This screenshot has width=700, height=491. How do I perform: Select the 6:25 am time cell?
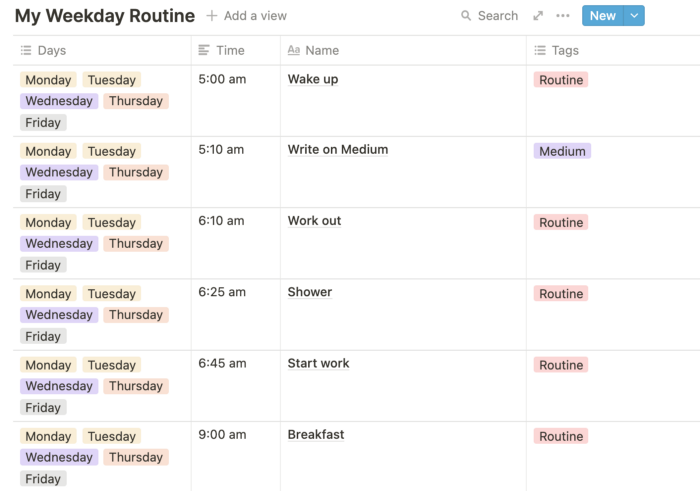pos(236,315)
